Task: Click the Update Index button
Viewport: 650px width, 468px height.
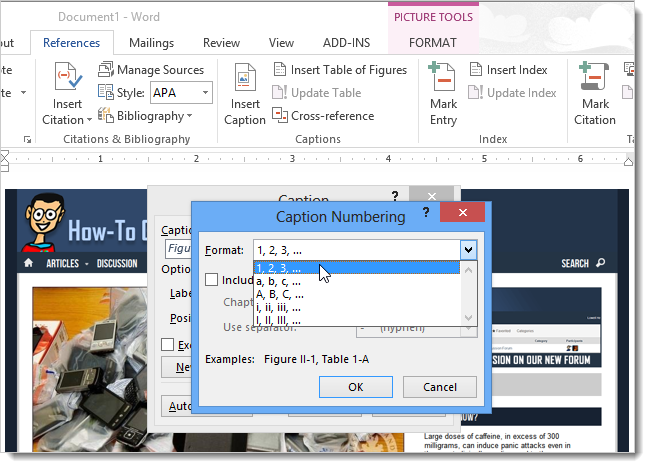Action: point(512,93)
